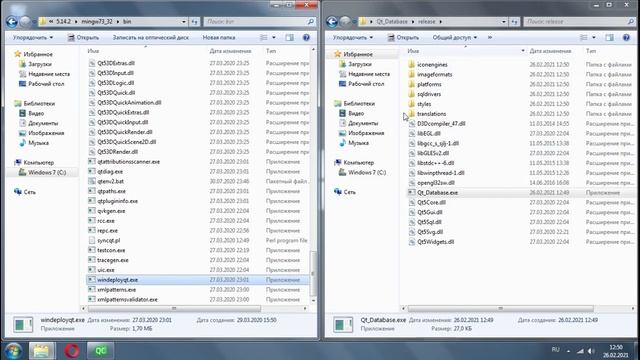Select the platforms folder
Viewport: 640px width, 360px height.
click(x=429, y=84)
